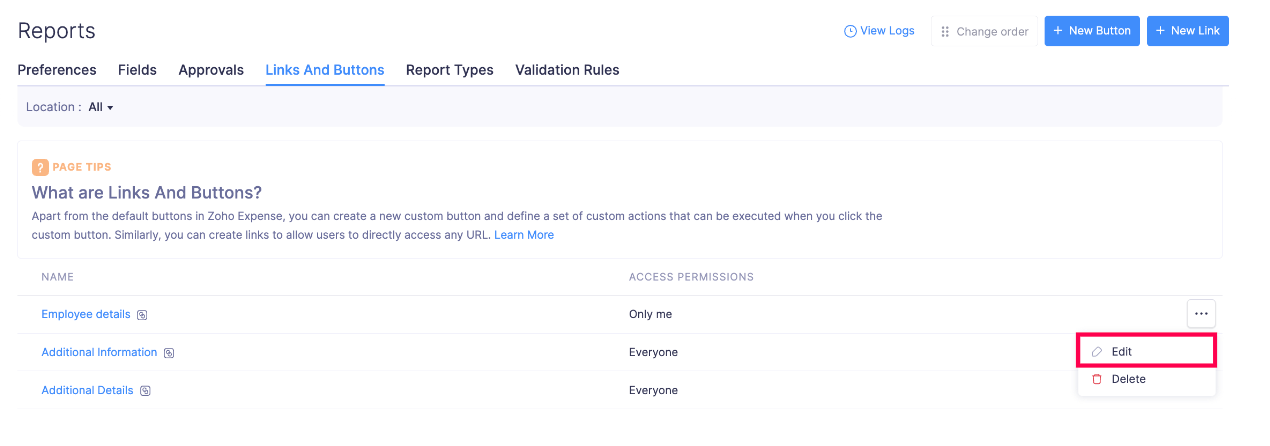
Task: Click the clock icon in View Logs
Action: (850, 31)
